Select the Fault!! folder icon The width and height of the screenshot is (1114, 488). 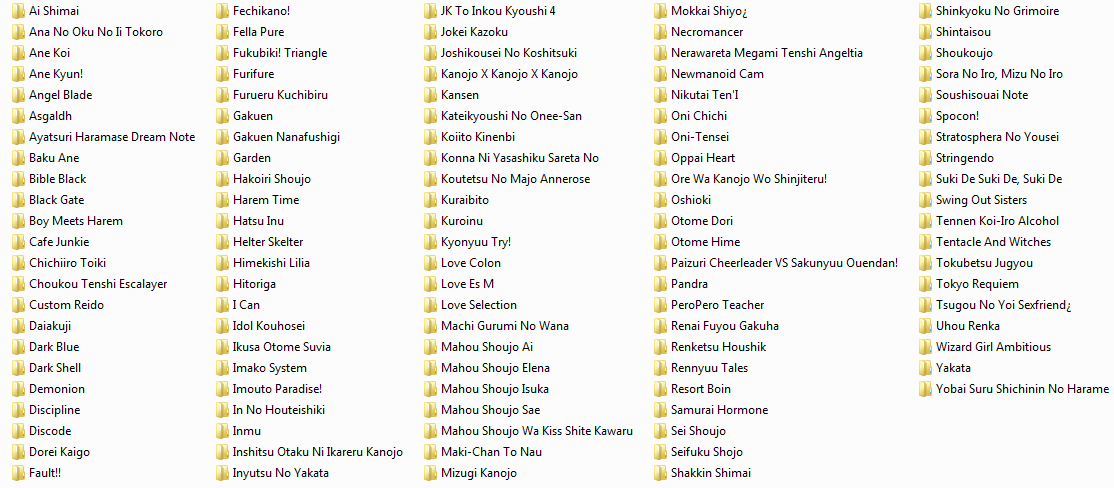(x=18, y=472)
